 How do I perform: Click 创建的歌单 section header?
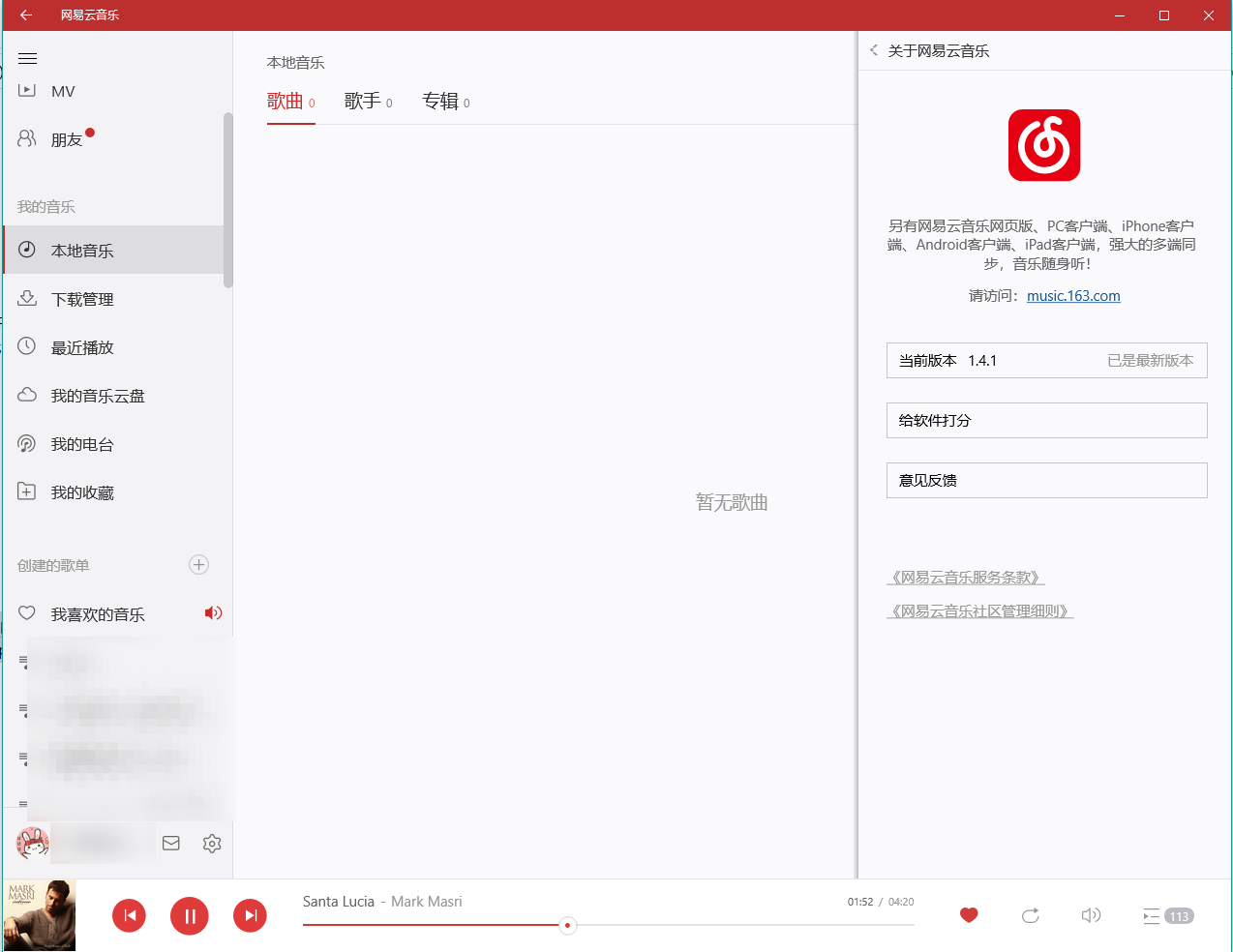(53, 566)
